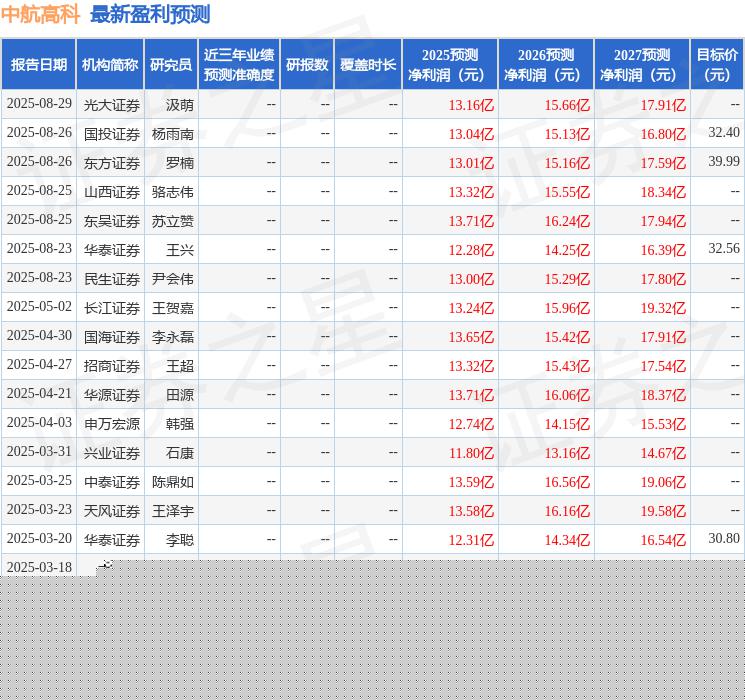Click institution 中泰证券
Image resolution: width=745 pixels, height=700 pixels.
coord(112,482)
